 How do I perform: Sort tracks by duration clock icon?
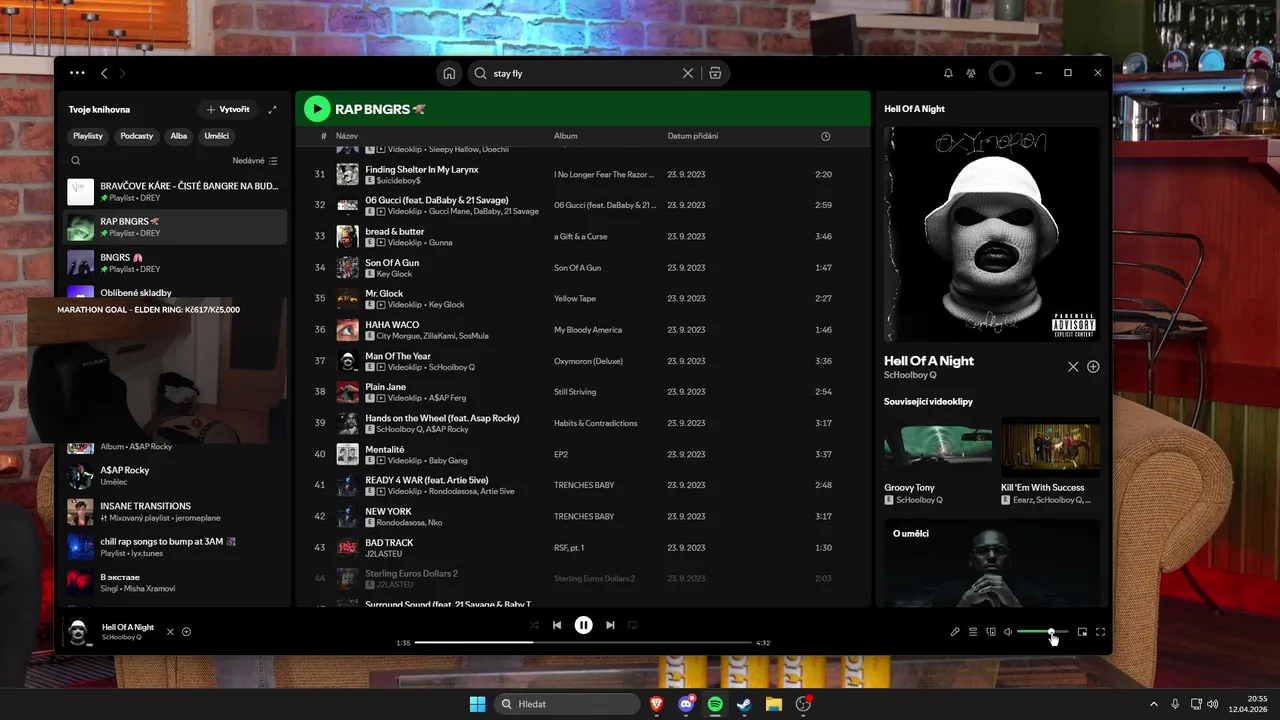pyautogui.click(x=825, y=136)
